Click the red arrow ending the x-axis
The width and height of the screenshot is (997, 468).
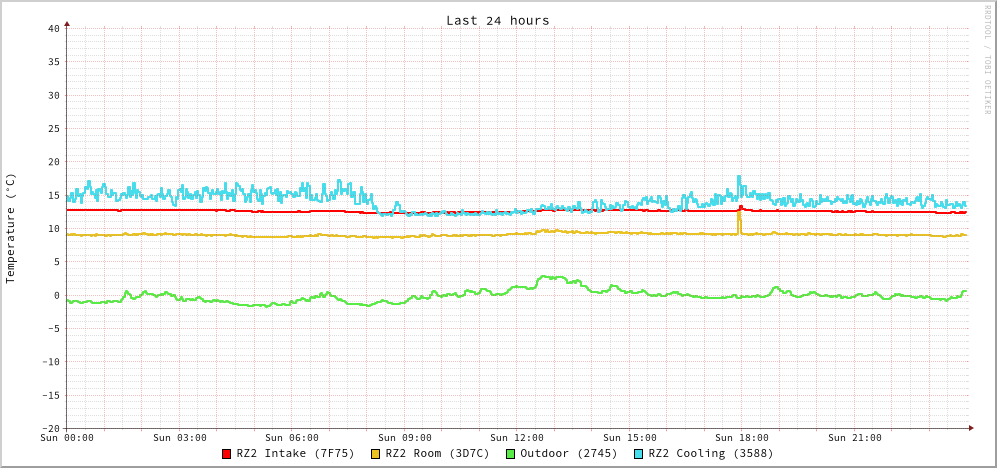(x=970, y=428)
